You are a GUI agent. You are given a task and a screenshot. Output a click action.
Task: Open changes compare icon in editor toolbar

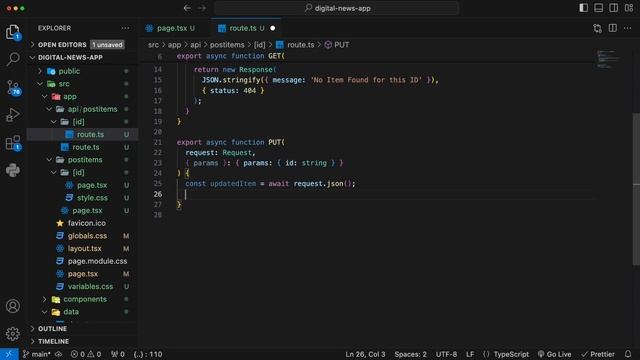click(598, 28)
